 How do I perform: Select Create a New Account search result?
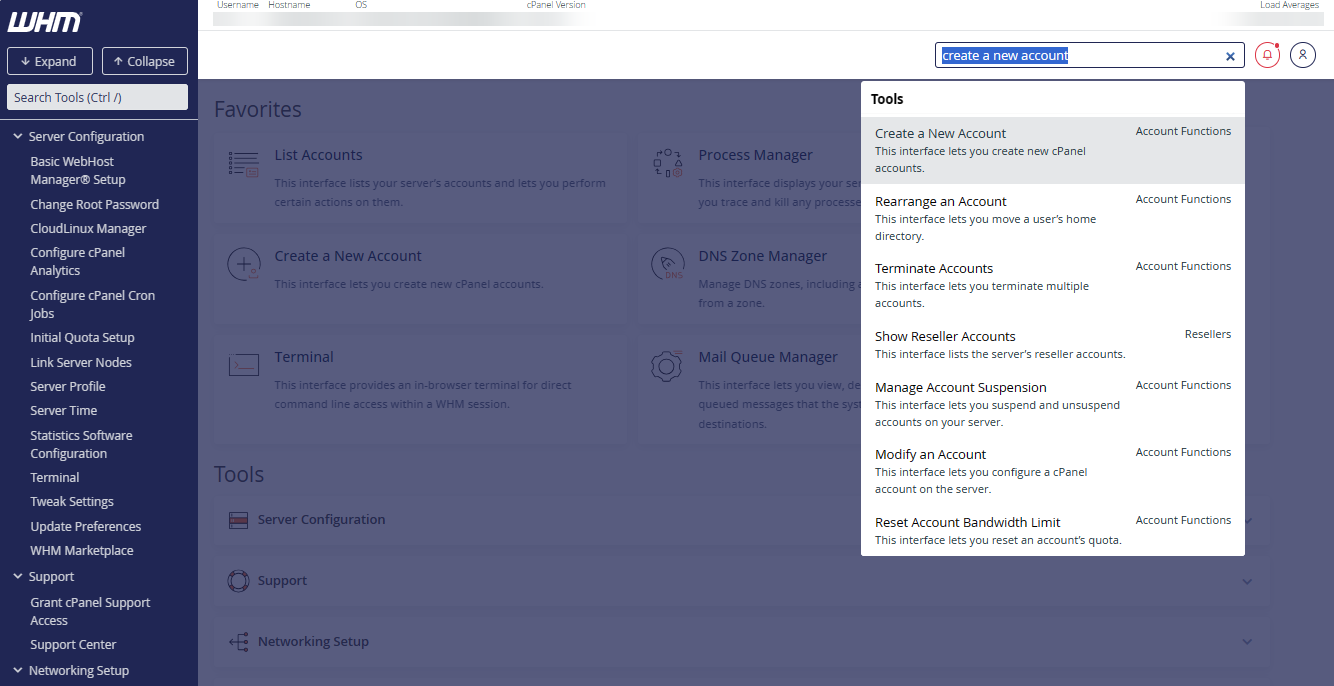1053,150
